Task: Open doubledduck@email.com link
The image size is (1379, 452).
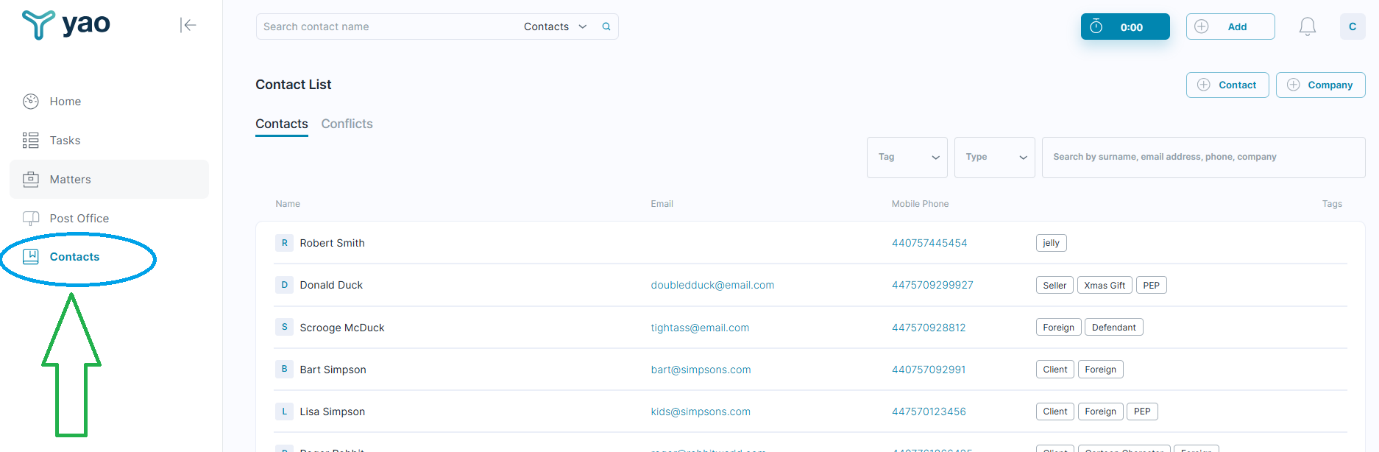Action: (712, 285)
